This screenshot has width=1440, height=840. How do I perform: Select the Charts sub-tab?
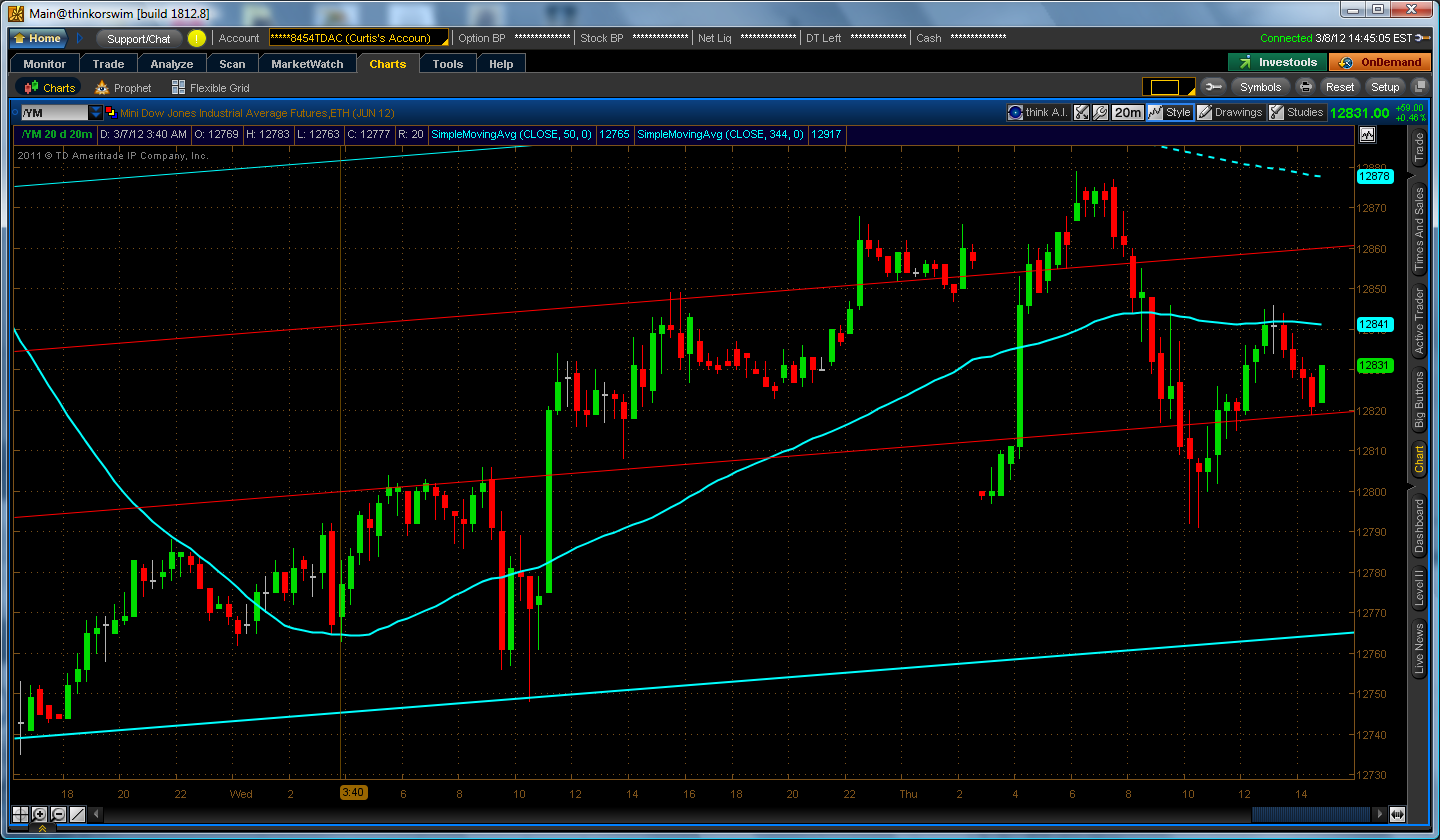point(50,88)
